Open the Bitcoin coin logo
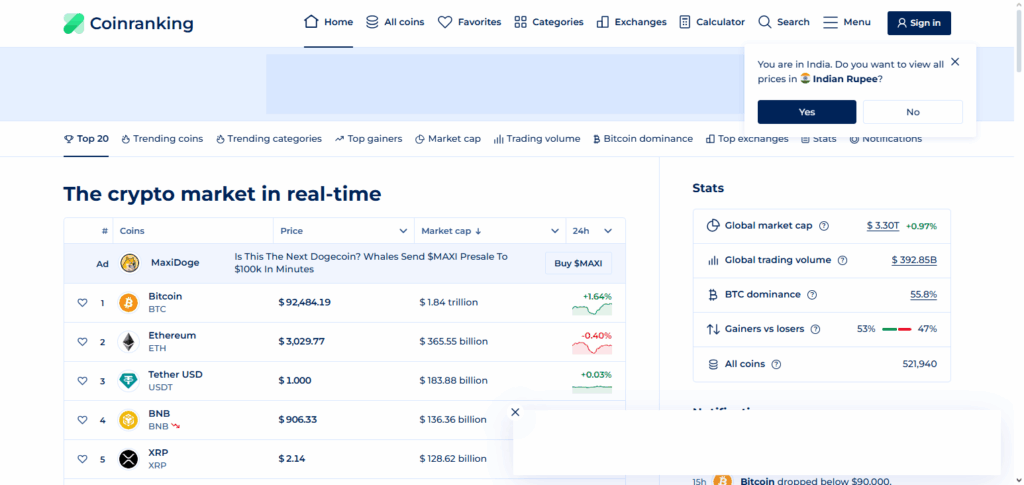1024x485 pixels. click(x=129, y=303)
